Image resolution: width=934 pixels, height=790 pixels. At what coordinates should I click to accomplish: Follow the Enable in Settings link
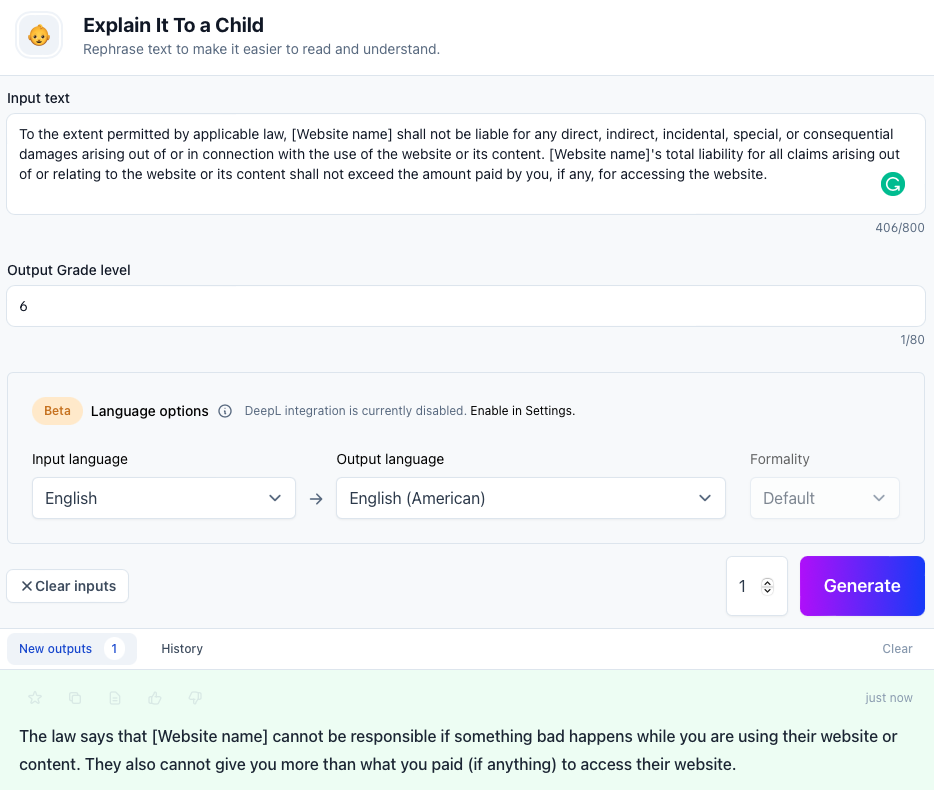[x=522, y=411]
